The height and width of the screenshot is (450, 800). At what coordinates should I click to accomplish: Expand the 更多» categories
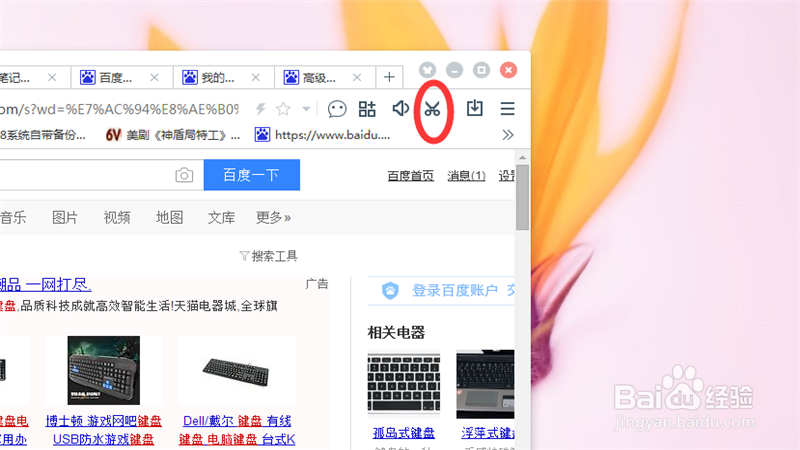click(273, 217)
